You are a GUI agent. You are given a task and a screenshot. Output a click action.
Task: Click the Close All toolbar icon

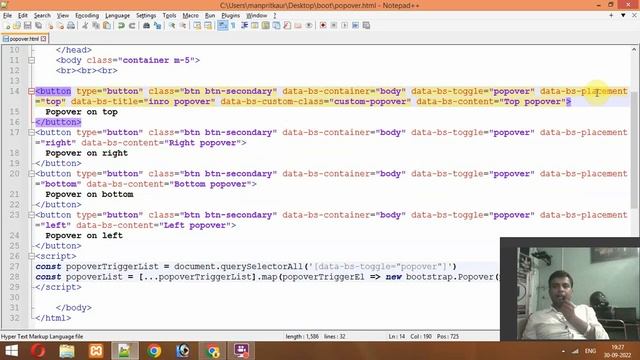point(60,25)
